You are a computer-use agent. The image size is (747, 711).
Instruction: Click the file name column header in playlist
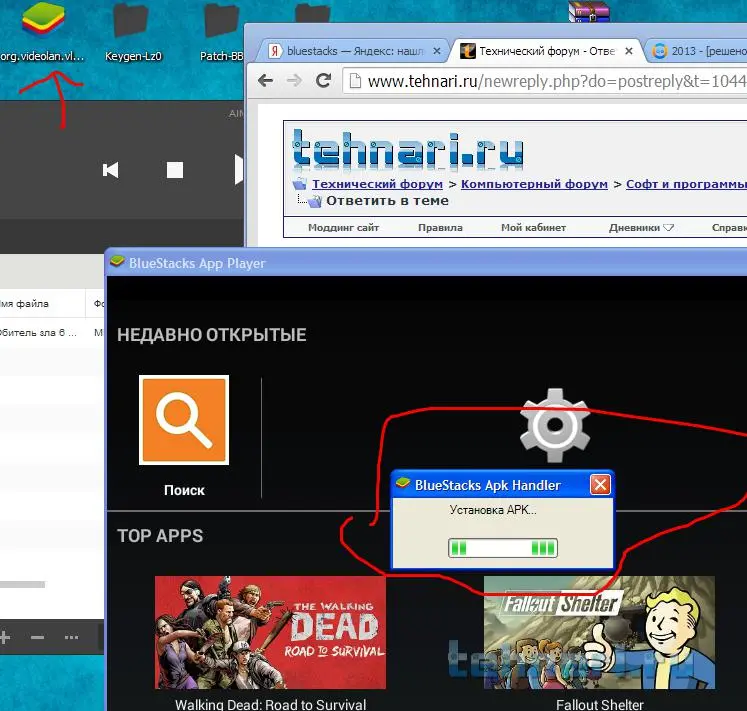(x=42, y=304)
